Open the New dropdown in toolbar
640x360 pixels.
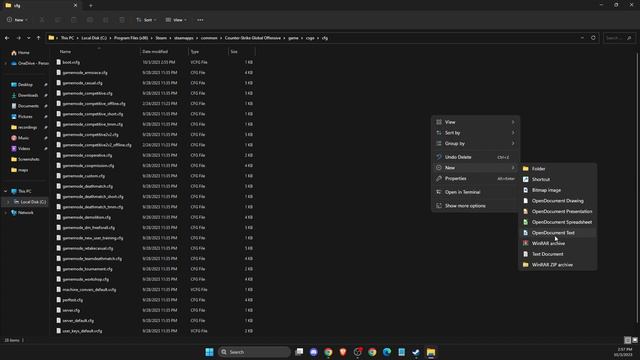[17, 20]
